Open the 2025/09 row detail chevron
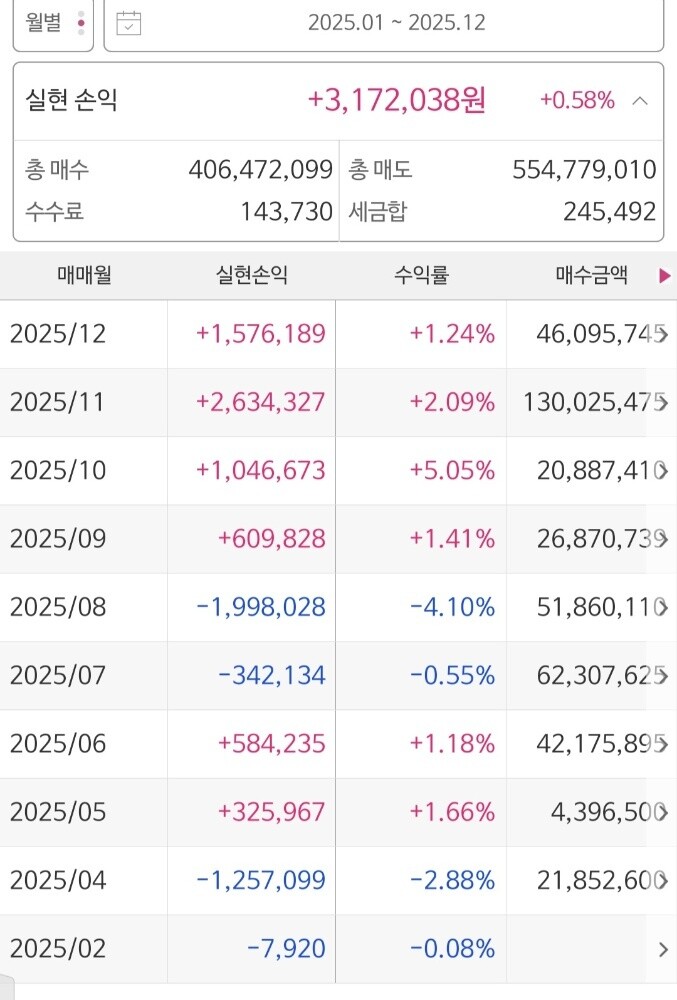This screenshot has height=1000, width=677. point(664,539)
